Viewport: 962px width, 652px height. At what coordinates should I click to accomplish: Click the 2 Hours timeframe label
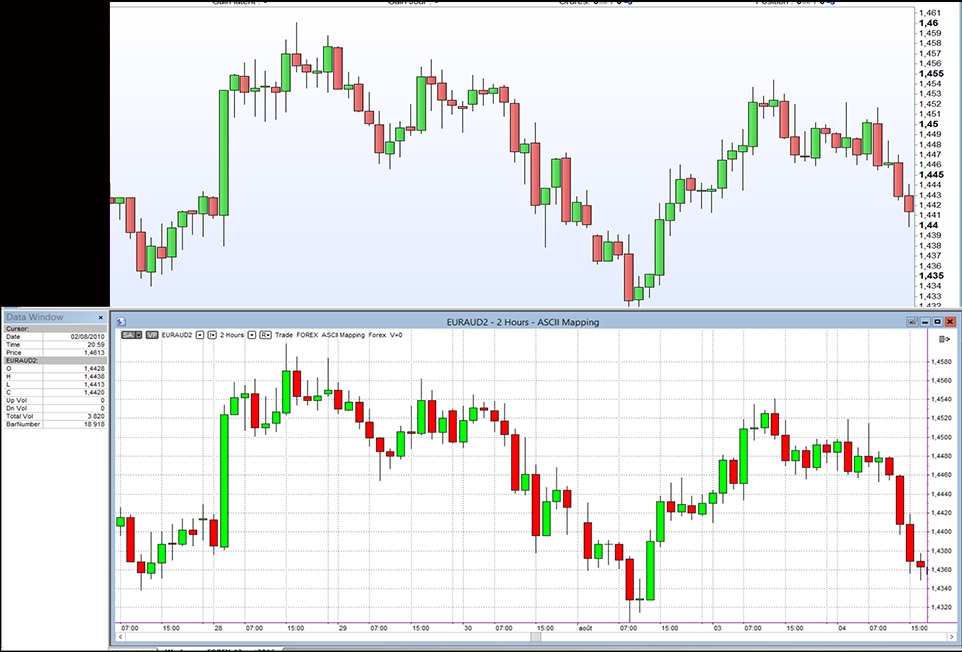[x=232, y=335]
